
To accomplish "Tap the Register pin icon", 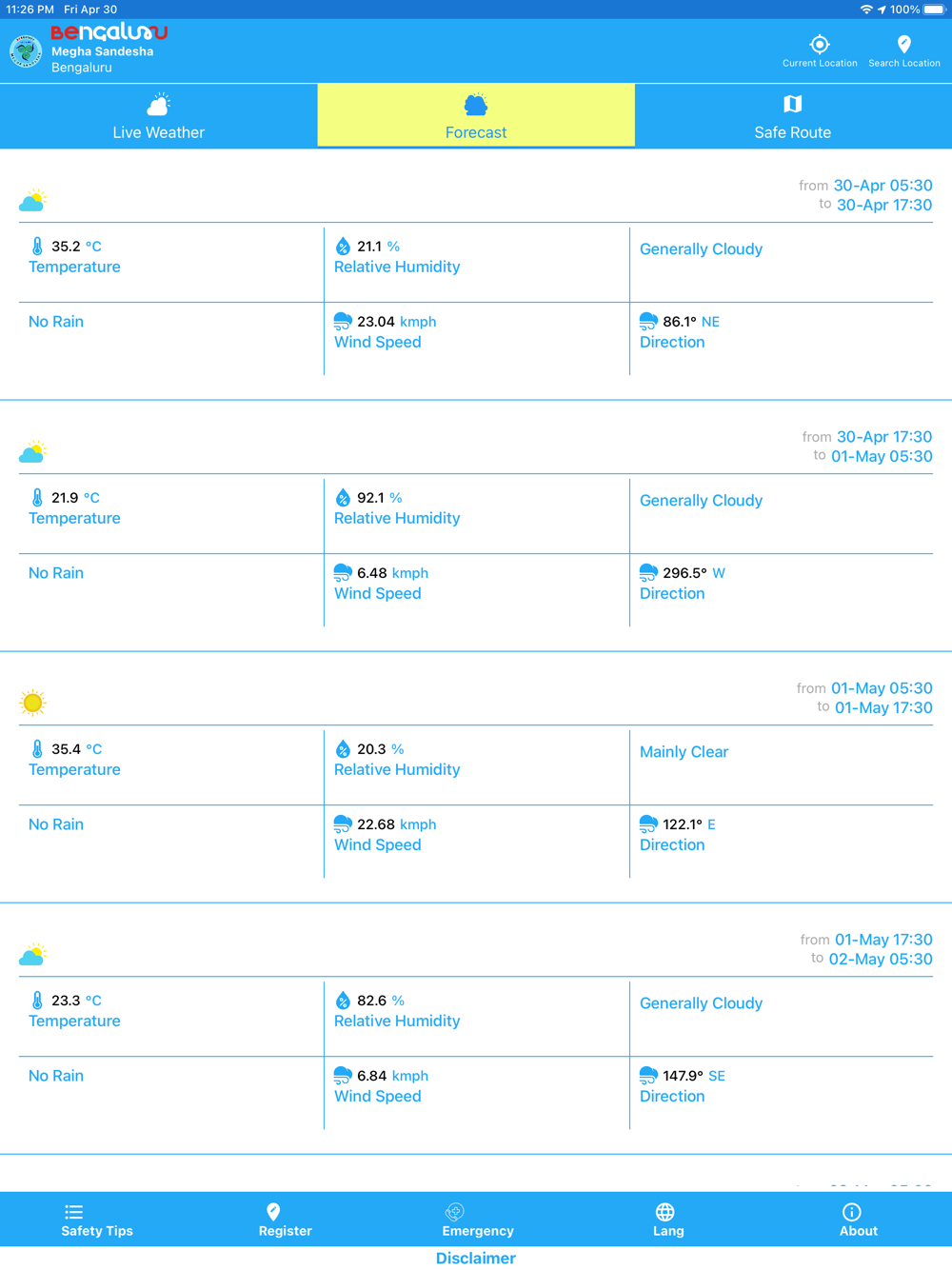I will click(273, 1212).
